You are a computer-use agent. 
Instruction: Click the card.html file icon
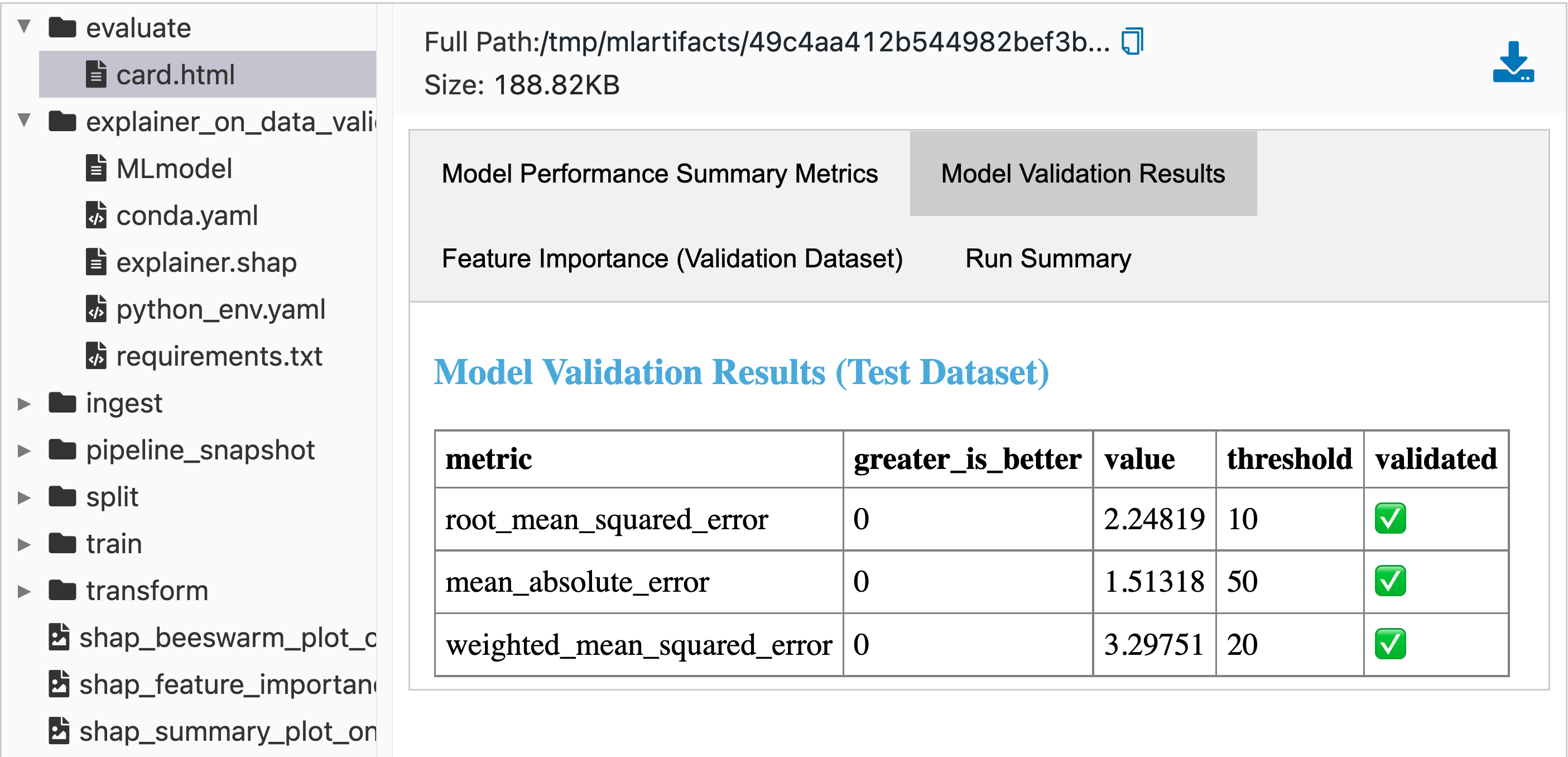pos(96,74)
